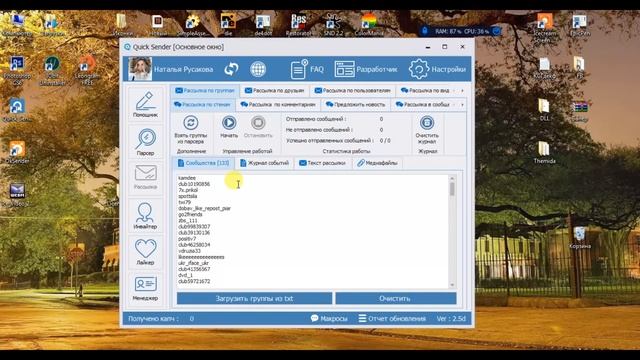Open the Текст рассылки tab

(322, 163)
